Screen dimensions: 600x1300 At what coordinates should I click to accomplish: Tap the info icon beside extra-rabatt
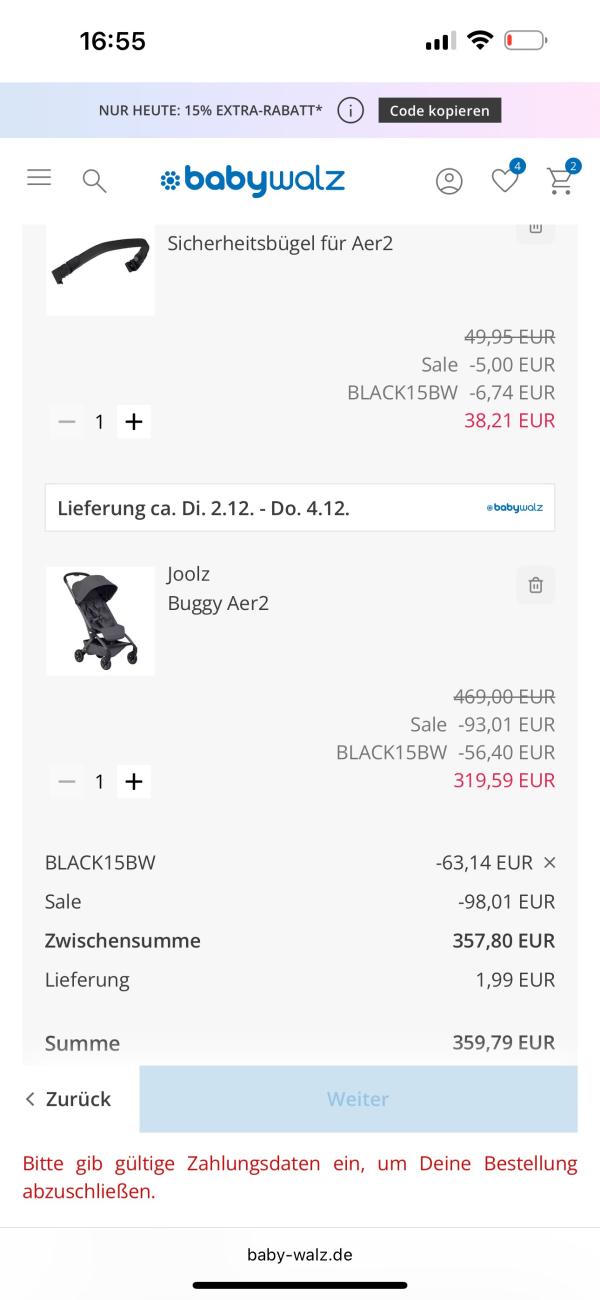[350, 110]
